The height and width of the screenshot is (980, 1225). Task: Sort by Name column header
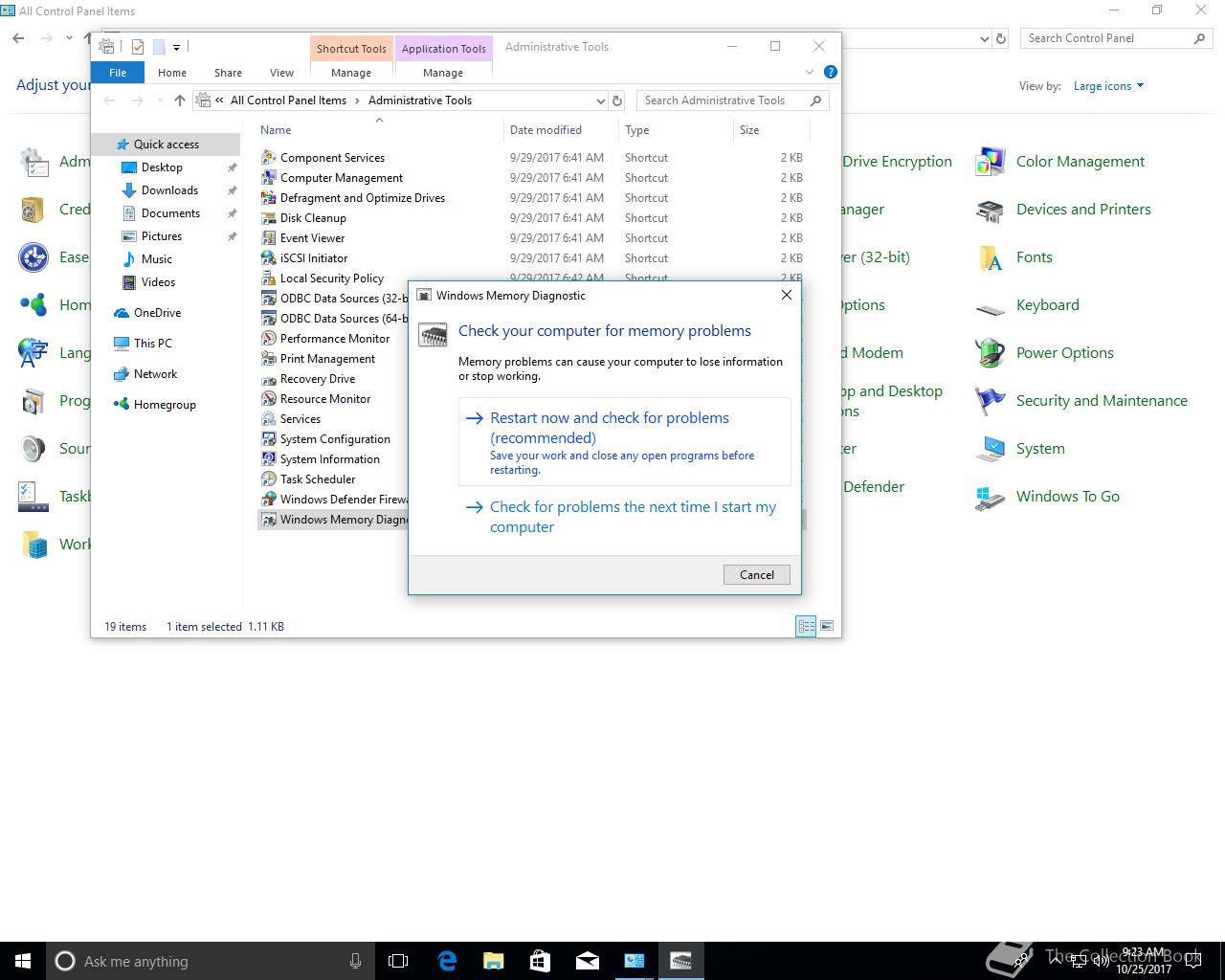coord(380,130)
